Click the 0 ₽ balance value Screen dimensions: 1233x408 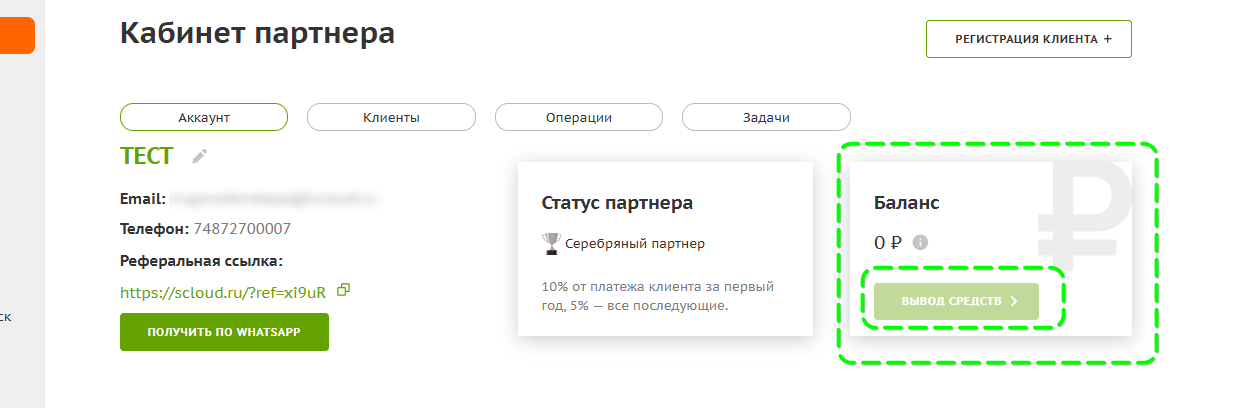[x=888, y=242]
